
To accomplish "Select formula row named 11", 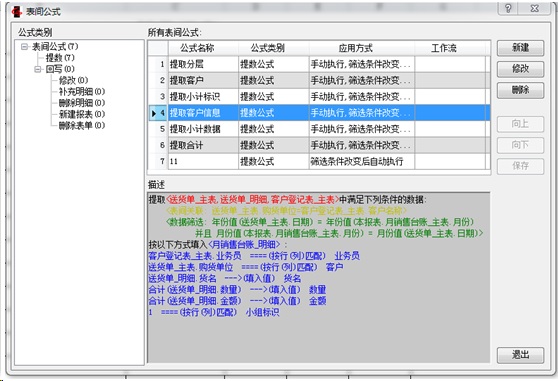I will [319, 162].
